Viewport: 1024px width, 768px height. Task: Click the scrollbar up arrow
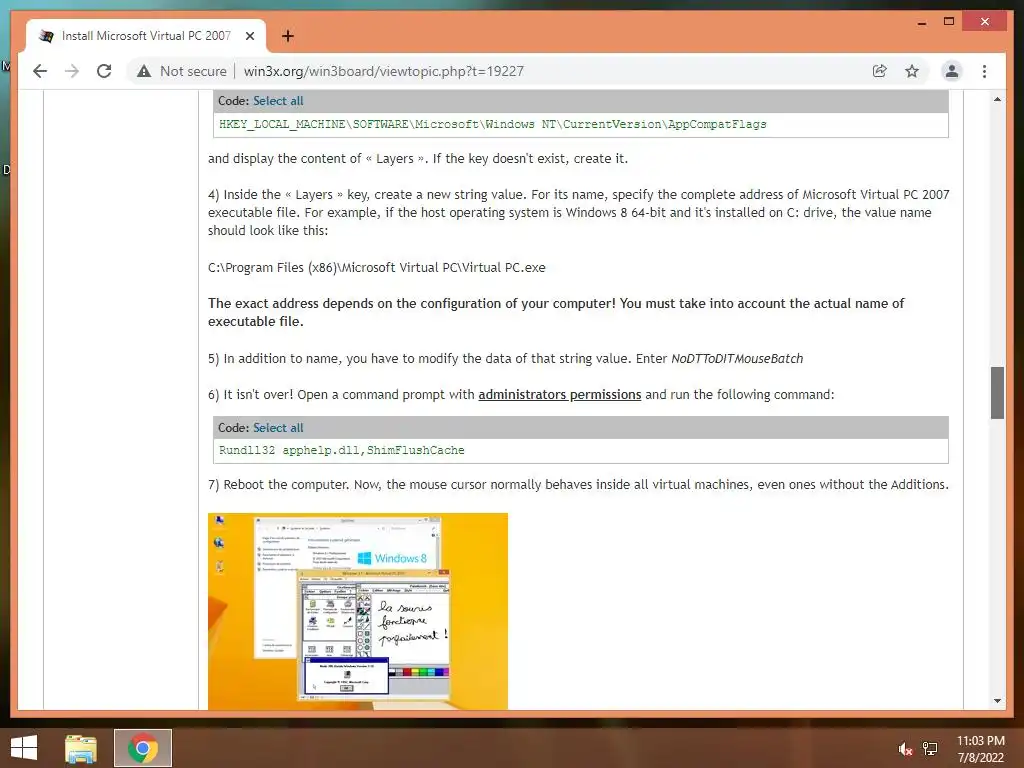tap(997, 99)
